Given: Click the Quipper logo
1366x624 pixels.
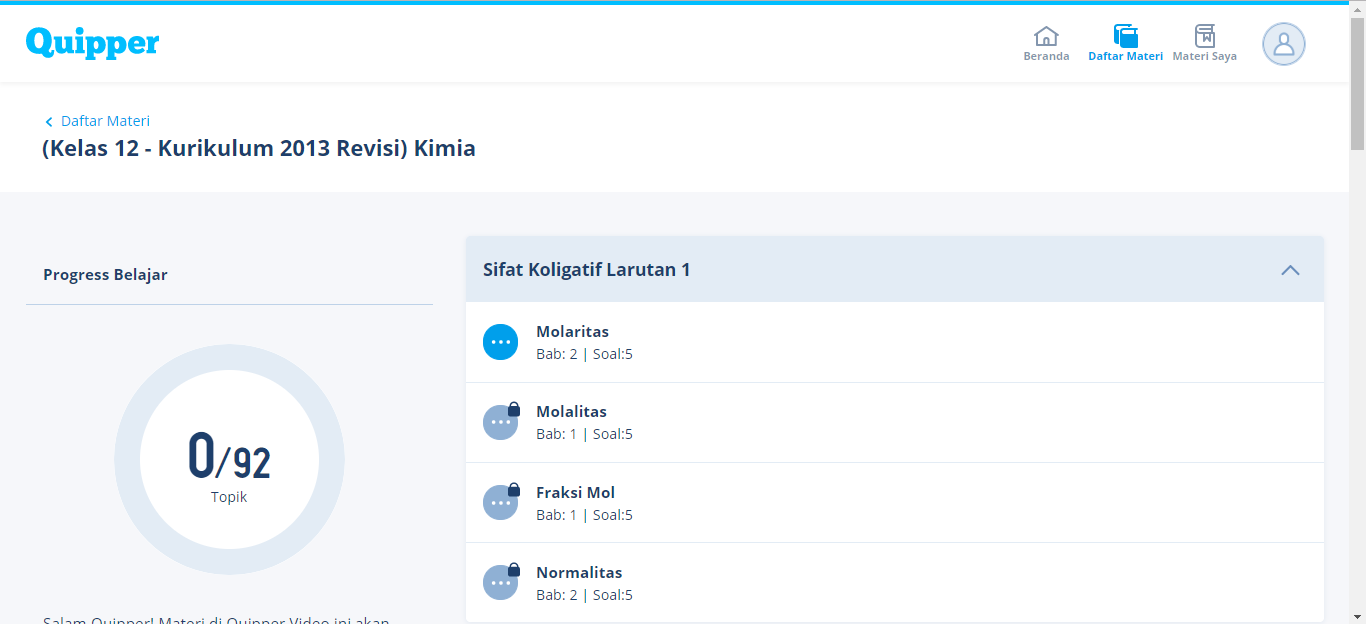Looking at the screenshot, I should [x=93, y=42].
